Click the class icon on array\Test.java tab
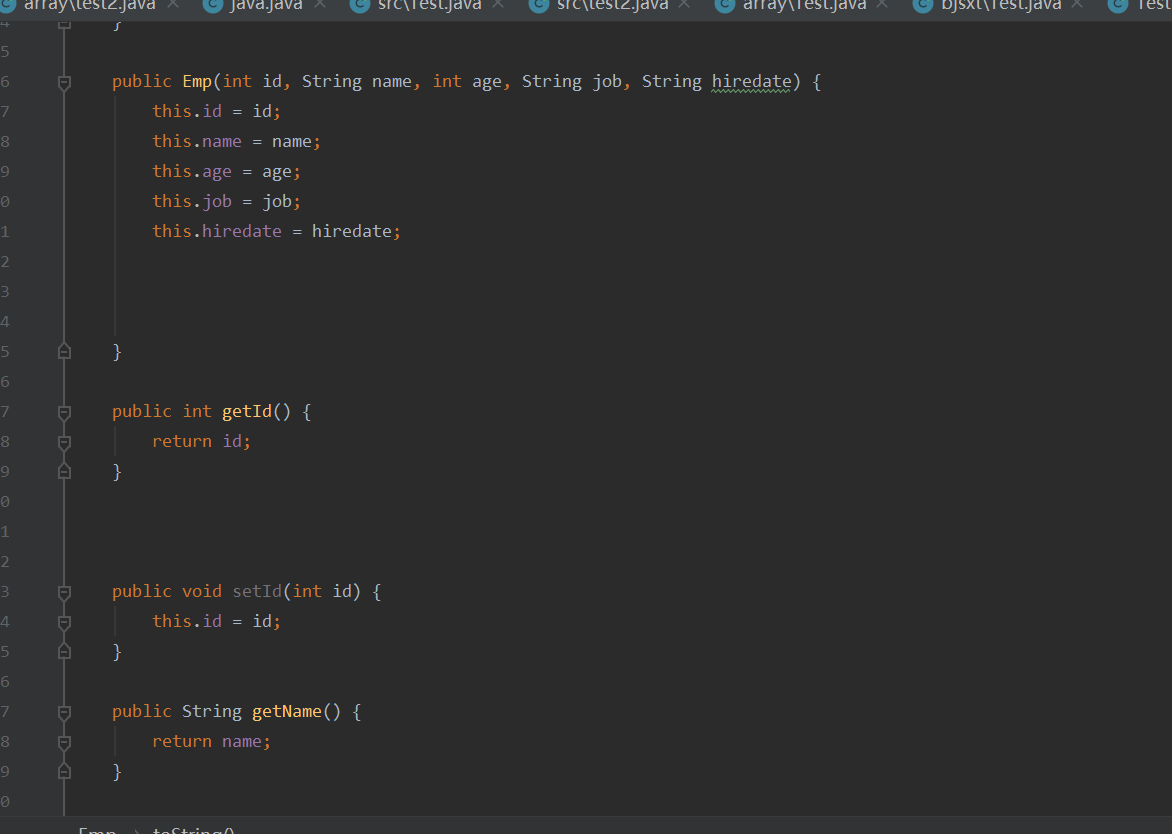This screenshot has height=834, width=1172. coord(725,5)
